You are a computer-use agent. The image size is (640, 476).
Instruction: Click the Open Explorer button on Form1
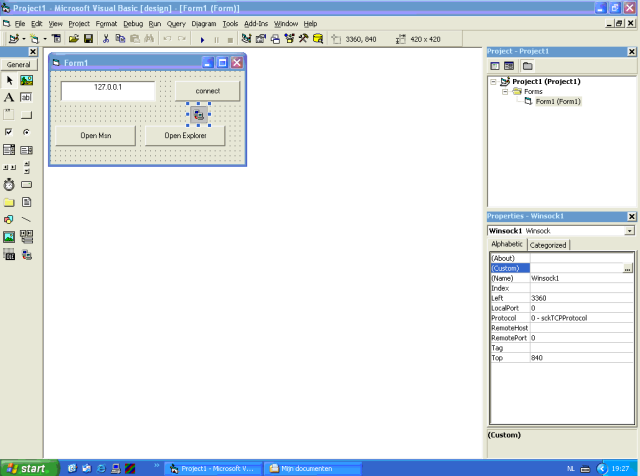185,136
